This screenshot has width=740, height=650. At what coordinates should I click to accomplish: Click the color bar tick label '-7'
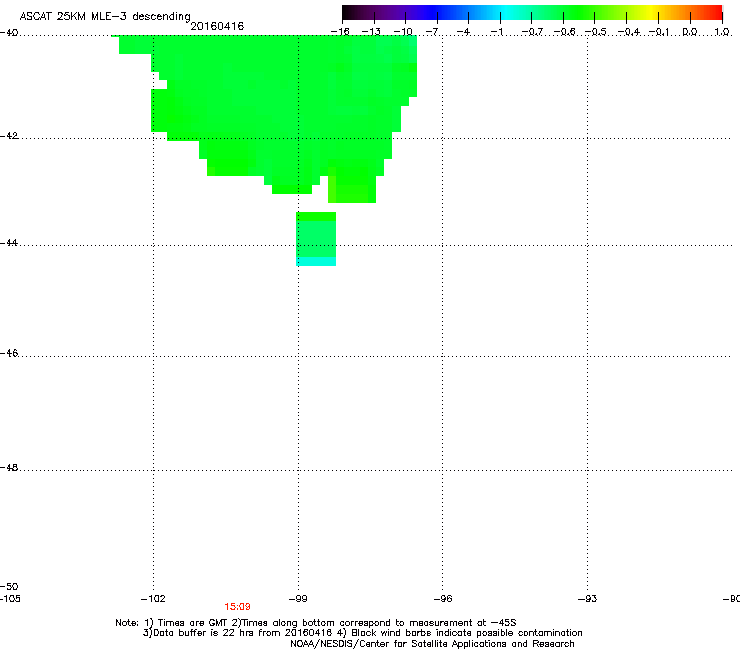[433, 32]
